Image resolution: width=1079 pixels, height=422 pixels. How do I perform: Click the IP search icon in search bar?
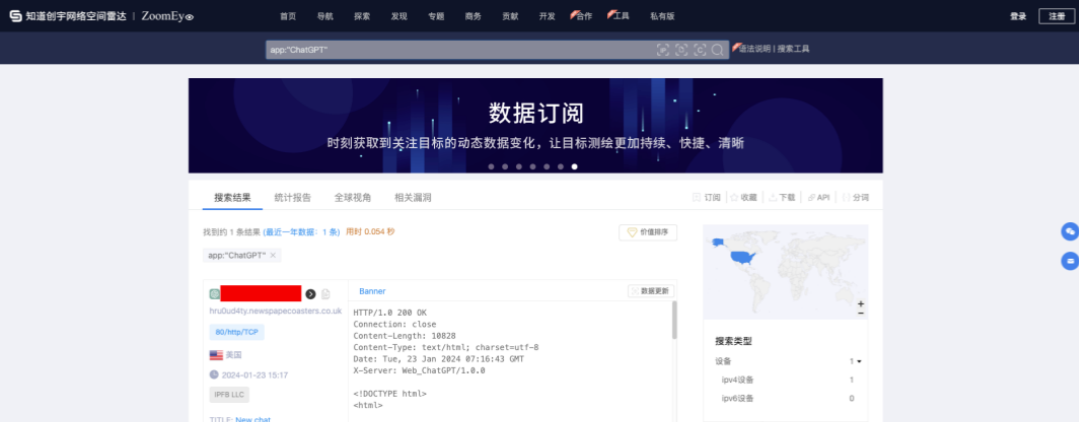coord(663,50)
